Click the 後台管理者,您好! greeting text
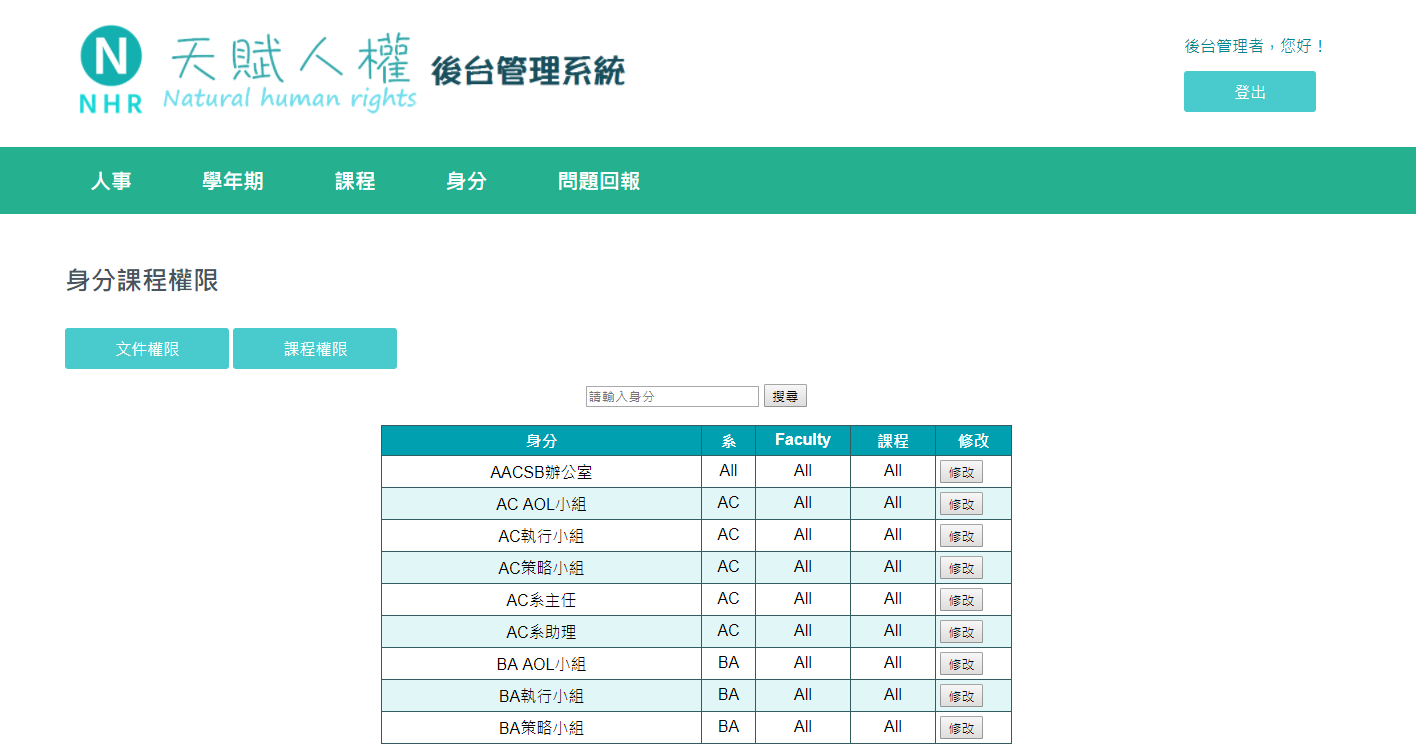The image size is (1416, 744). click(x=1255, y=46)
